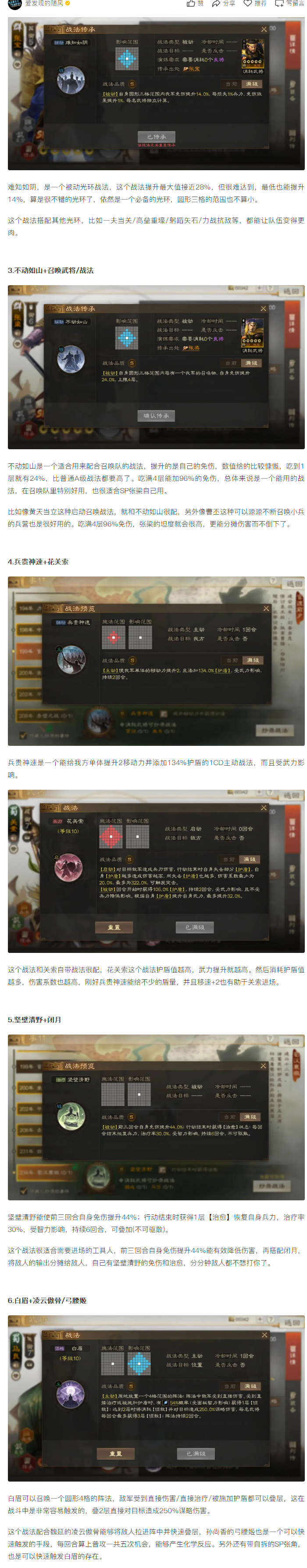Select the 当前 tab in 坚壁清野 preview
The image size is (307, 1568).
tap(230, 1117)
